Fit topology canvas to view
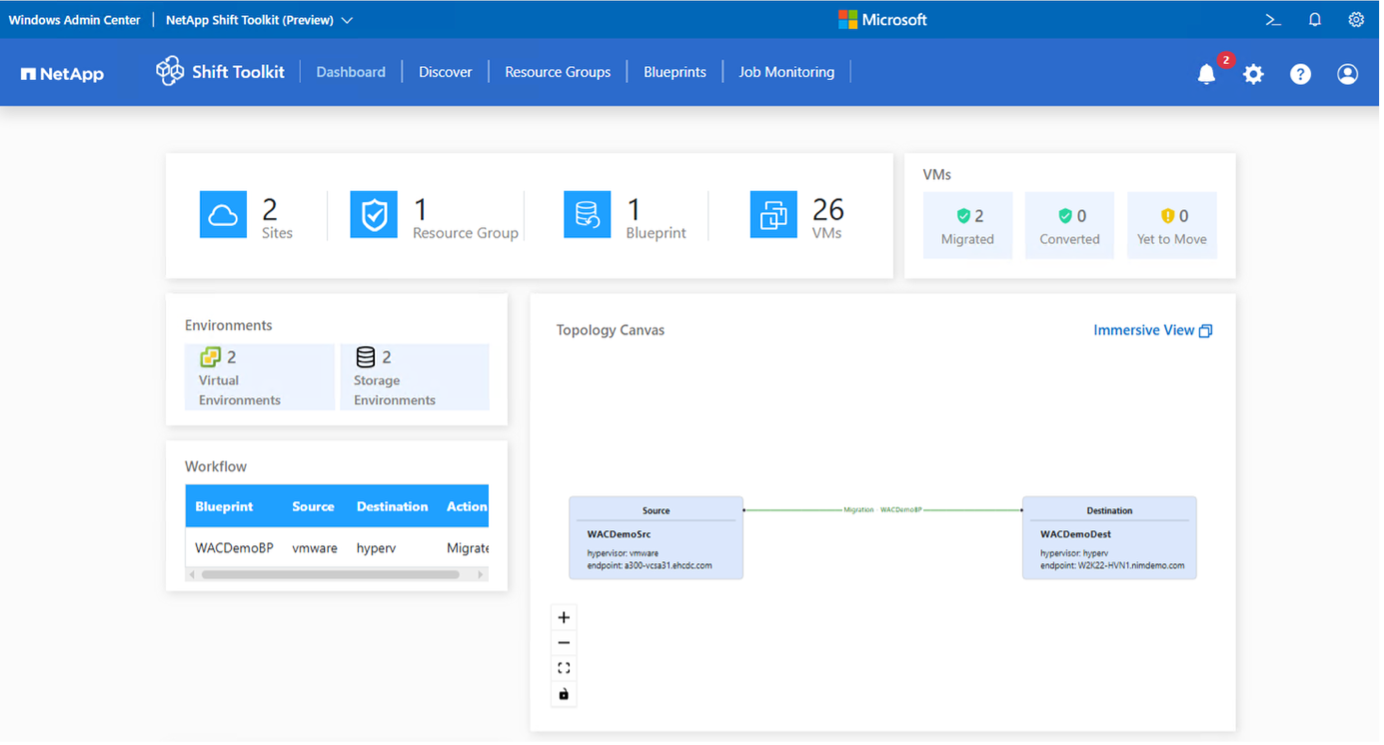The height and width of the screenshot is (745, 1384). [566, 670]
